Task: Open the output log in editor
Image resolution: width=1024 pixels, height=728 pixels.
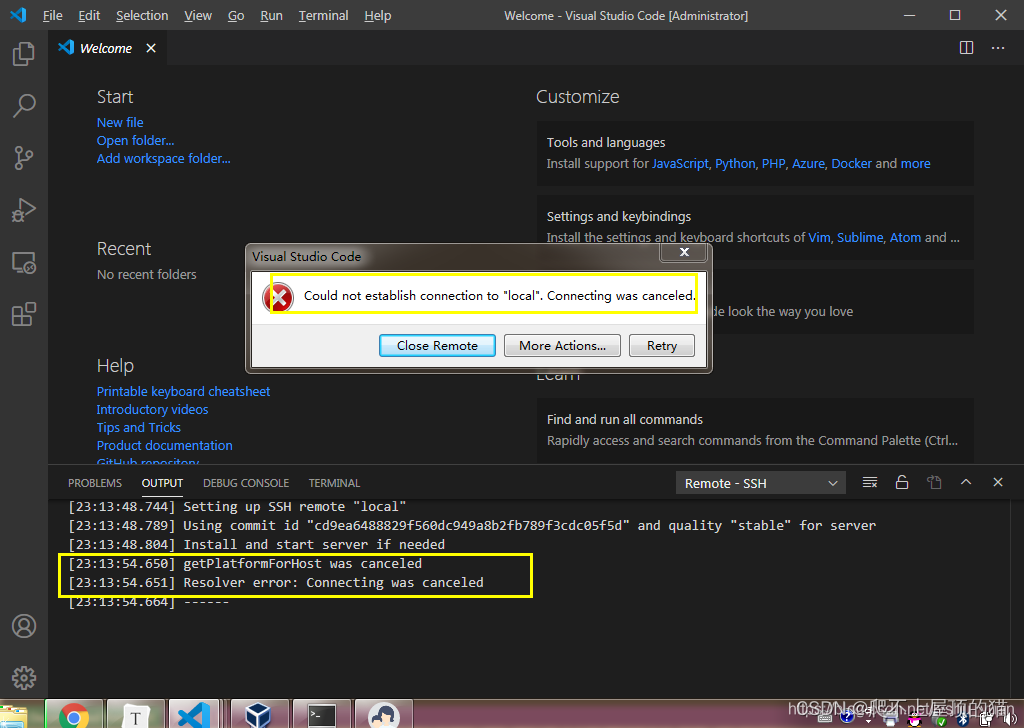Action: click(x=934, y=483)
